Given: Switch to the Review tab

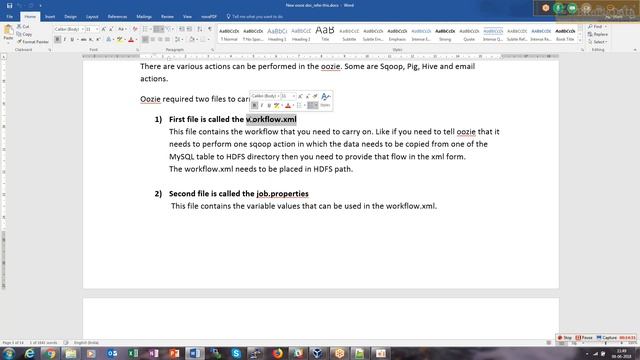Looking at the screenshot, I should click(x=167, y=17).
